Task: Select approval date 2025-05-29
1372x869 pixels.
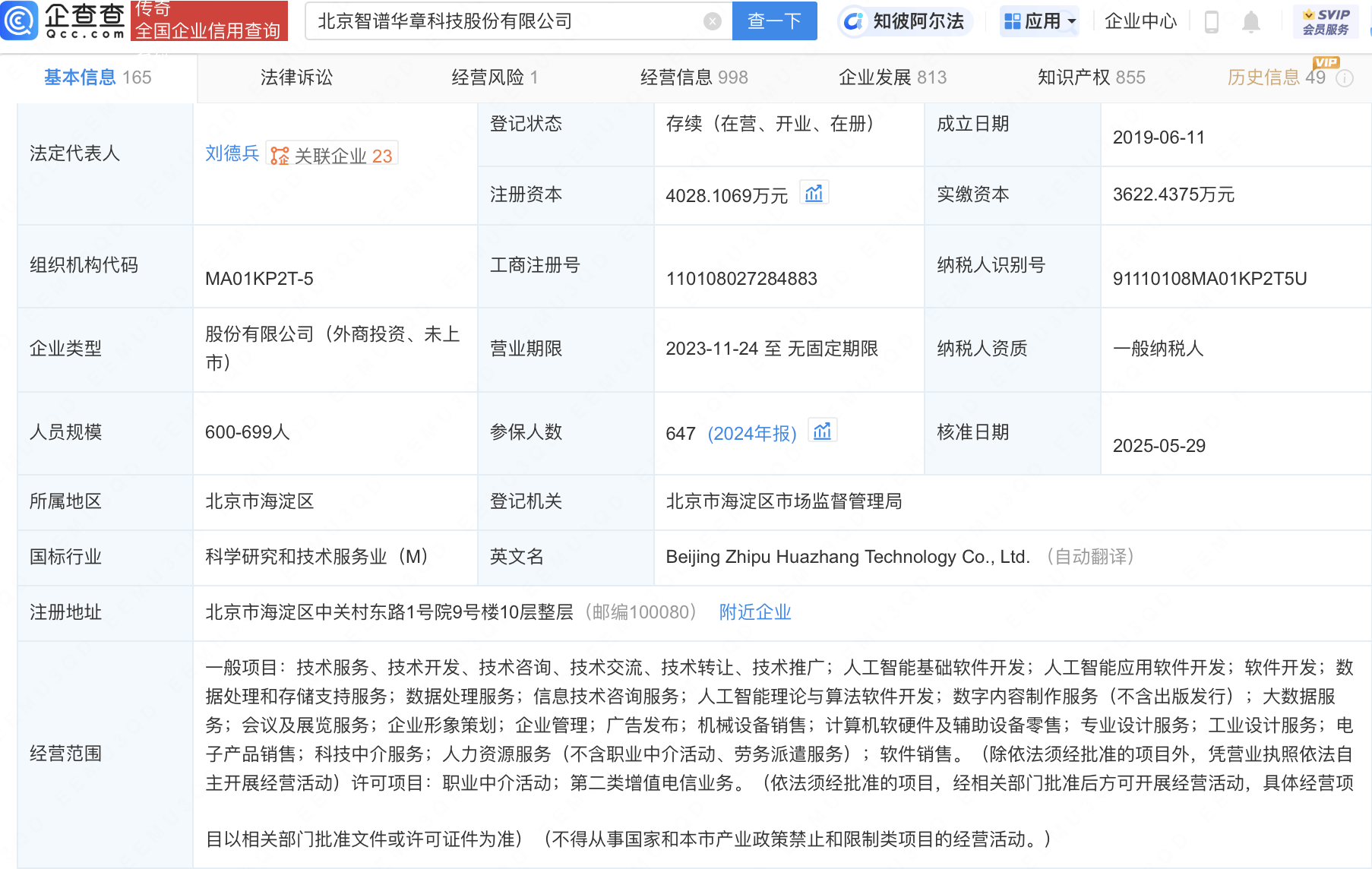Action: (1159, 446)
